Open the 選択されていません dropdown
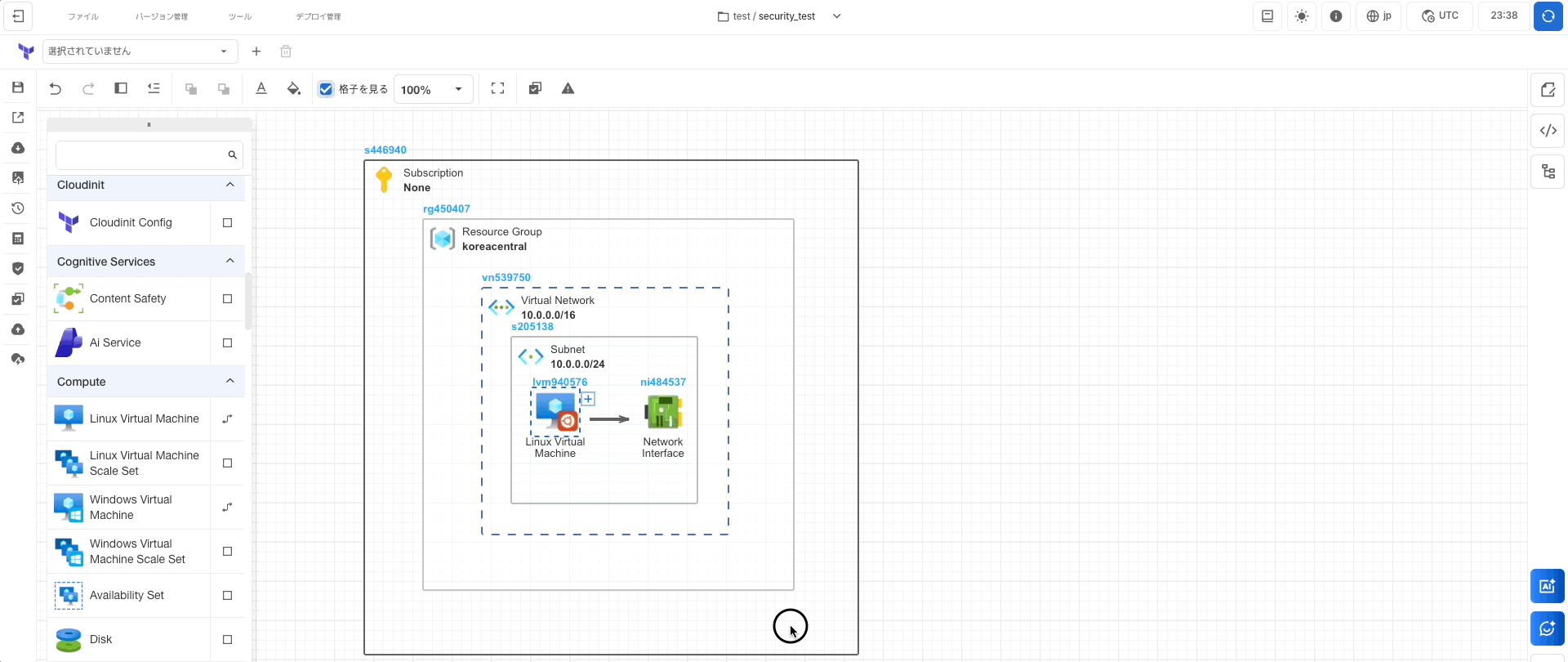 (x=139, y=51)
